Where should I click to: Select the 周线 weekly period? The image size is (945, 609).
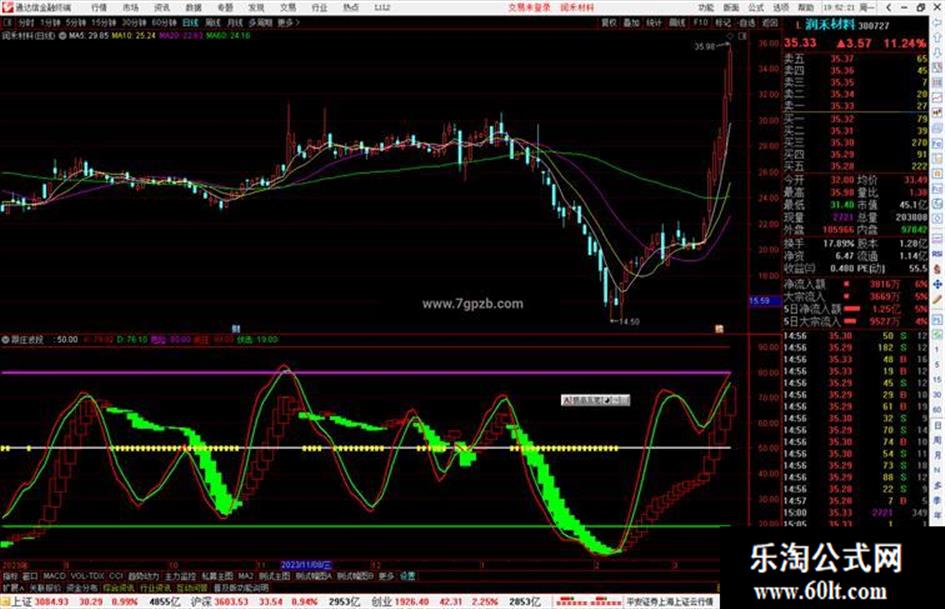213,22
